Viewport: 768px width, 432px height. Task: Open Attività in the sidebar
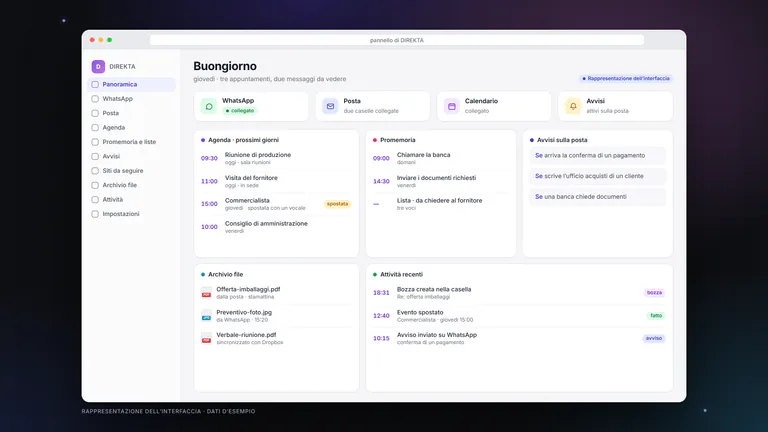(x=131, y=199)
